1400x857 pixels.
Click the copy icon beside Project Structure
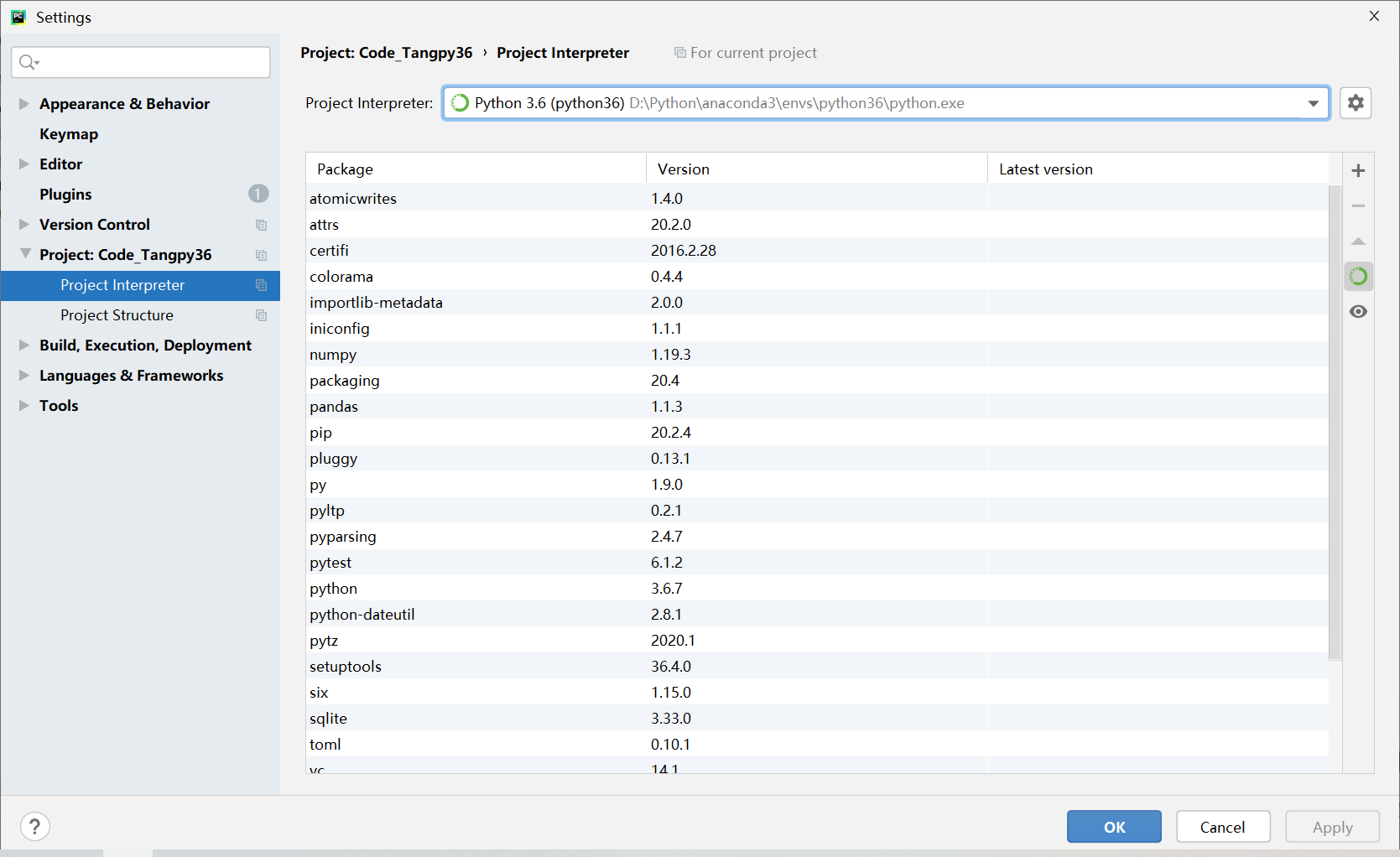pos(261,315)
